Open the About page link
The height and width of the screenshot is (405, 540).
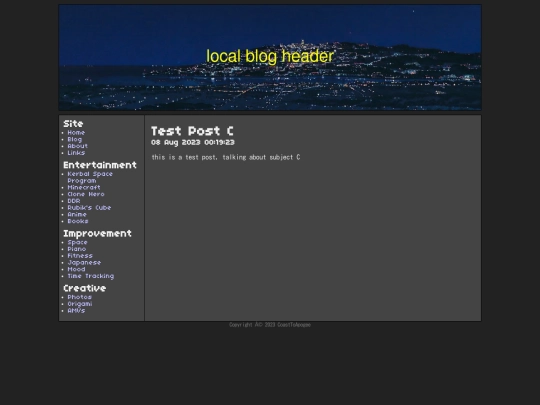click(77, 146)
